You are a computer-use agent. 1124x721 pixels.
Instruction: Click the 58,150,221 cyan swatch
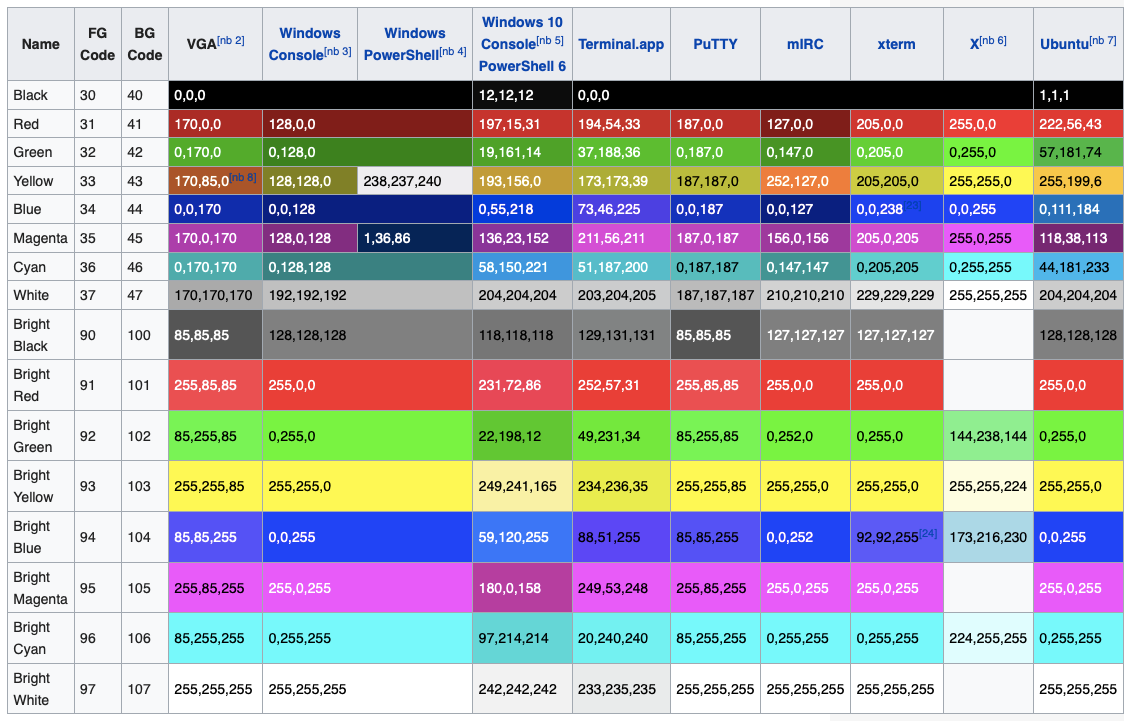pyautogui.click(x=523, y=267)
